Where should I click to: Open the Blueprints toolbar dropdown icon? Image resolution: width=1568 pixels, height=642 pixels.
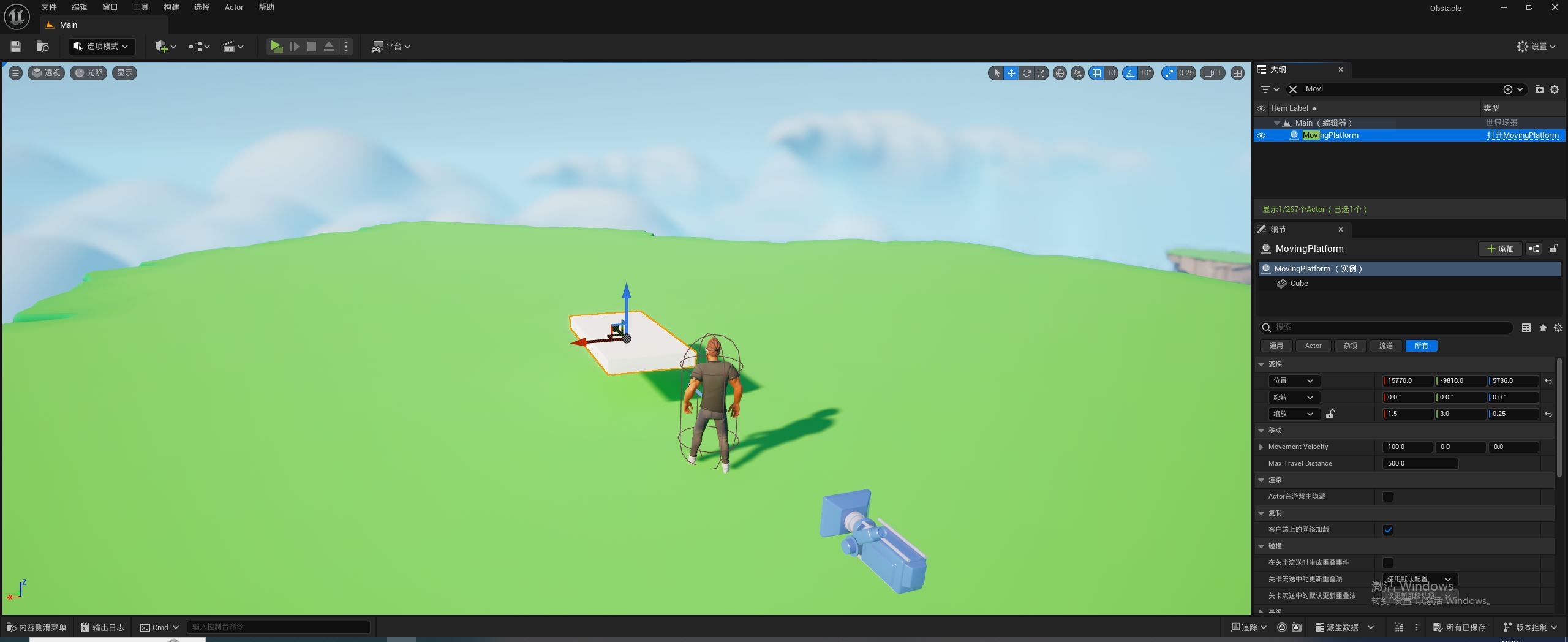pos(199,47)
